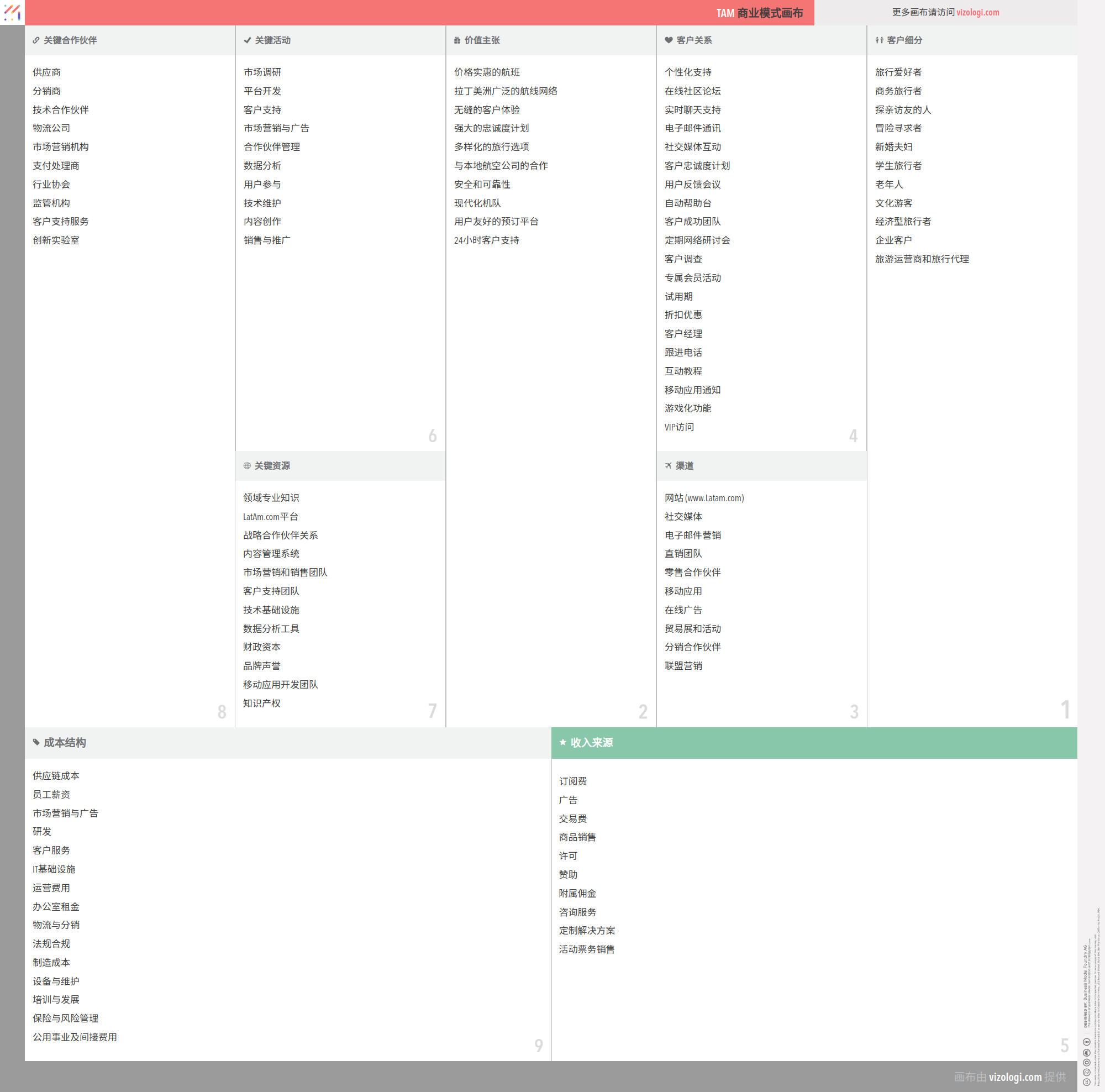The image size is (1105, 1092).
Task: Click the people icon beside 客户细分
Action: click(x=879, y=40)
